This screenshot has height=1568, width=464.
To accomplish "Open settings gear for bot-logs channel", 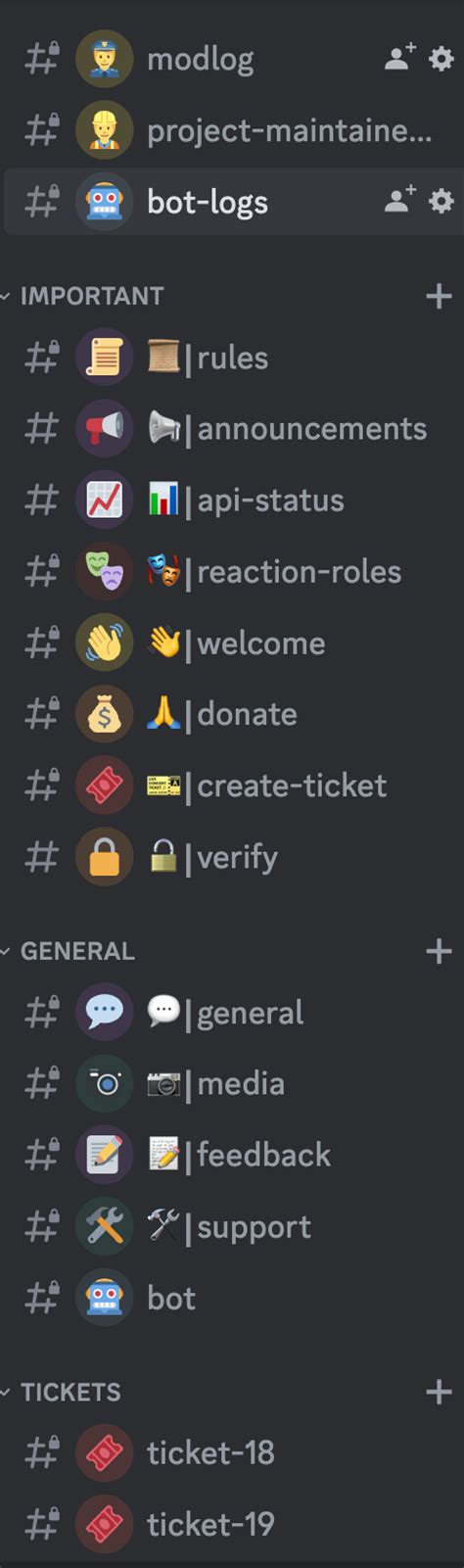I will [x=441, y=201].
